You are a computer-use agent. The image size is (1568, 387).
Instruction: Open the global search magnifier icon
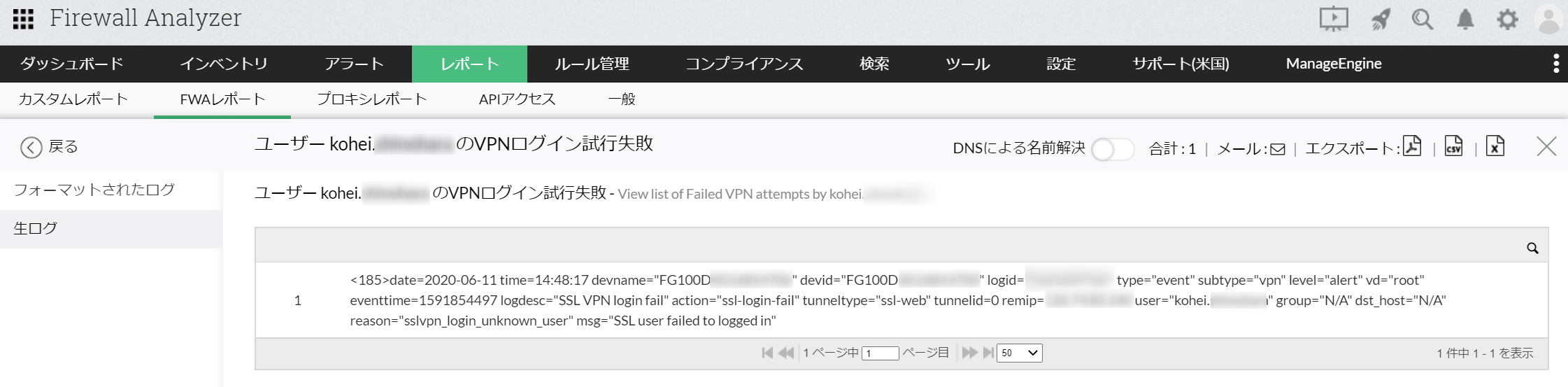1422,19
